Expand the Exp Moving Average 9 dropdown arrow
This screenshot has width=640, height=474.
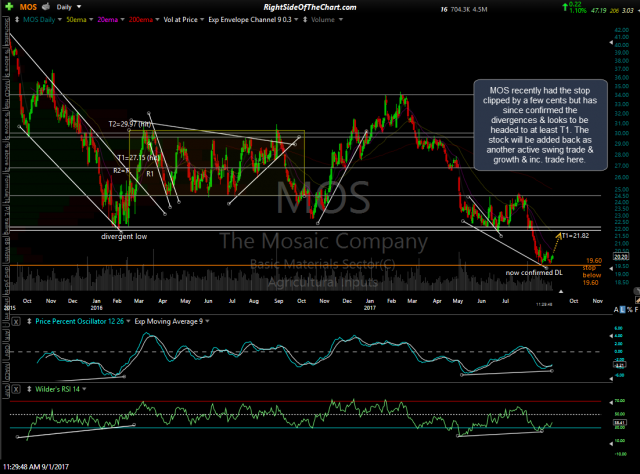click(207, 321)
